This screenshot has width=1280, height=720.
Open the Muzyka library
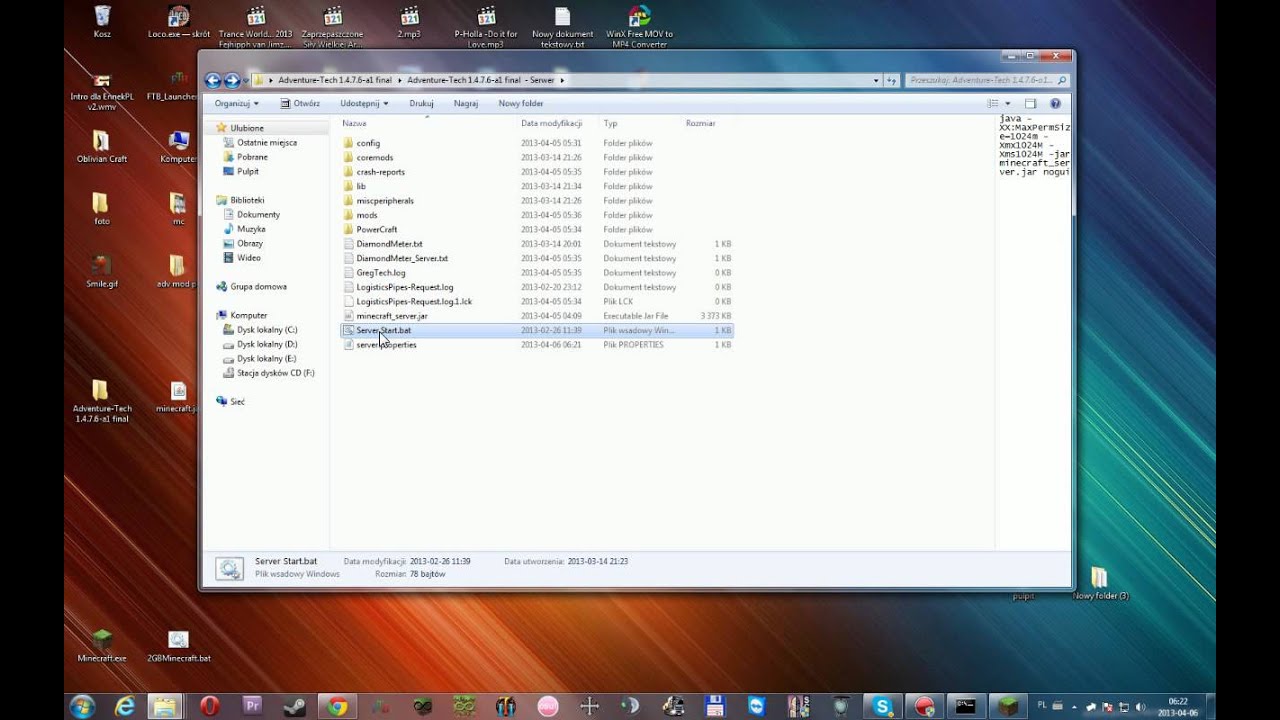coord(251,229)
